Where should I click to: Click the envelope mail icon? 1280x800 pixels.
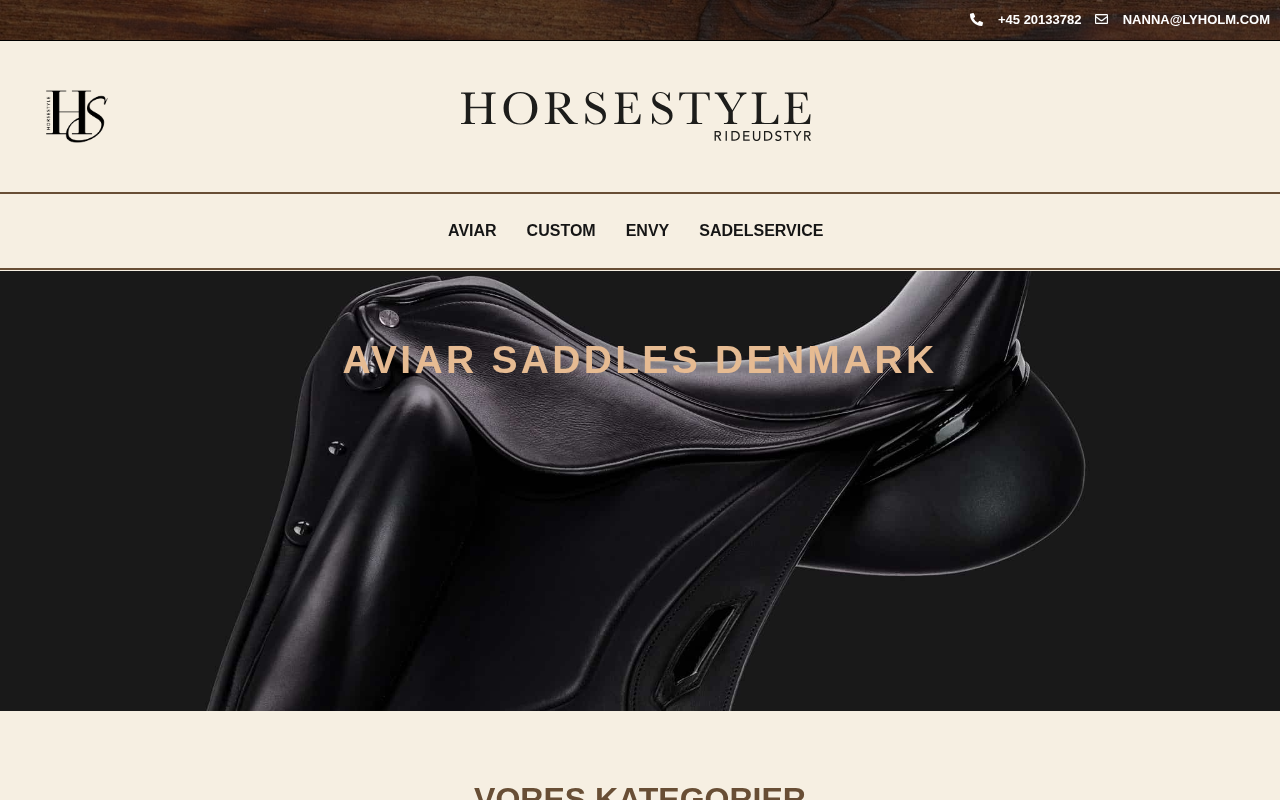(x=1101, y=20)
